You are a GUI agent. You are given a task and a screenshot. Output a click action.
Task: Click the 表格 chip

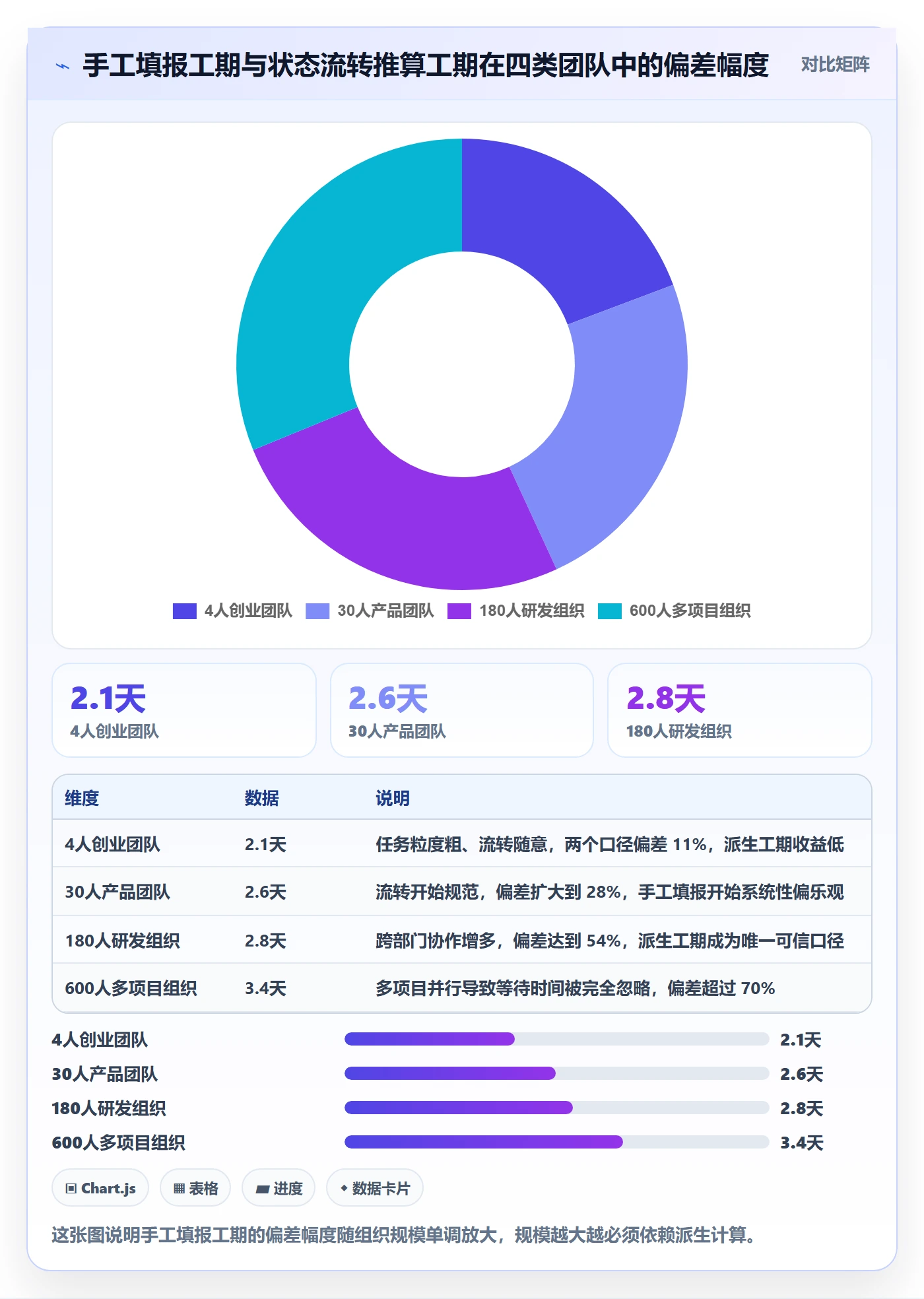coord(195,1188)
